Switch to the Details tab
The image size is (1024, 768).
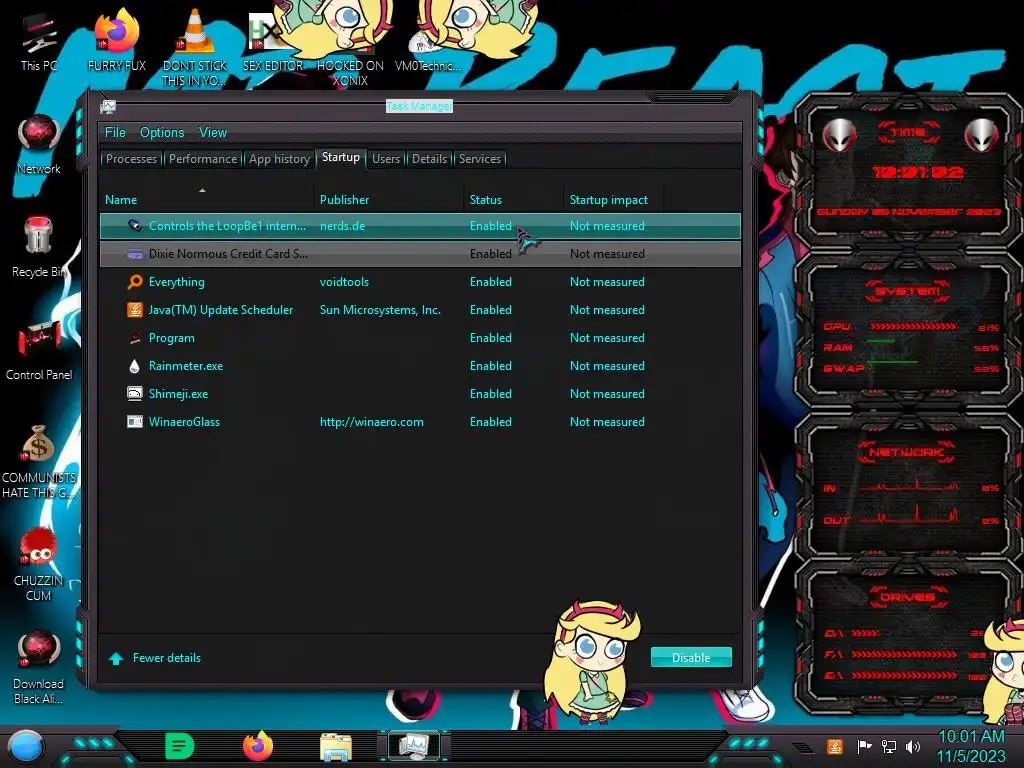coord(429,159)
